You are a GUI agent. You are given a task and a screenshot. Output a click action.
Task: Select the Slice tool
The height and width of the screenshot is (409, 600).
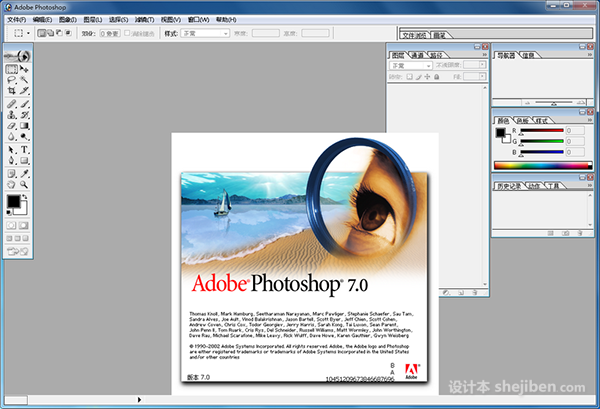[24, 91]
